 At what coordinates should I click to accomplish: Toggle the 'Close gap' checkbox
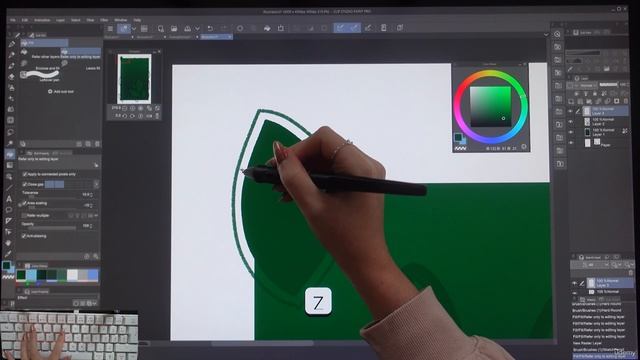[x=25, y=184]
